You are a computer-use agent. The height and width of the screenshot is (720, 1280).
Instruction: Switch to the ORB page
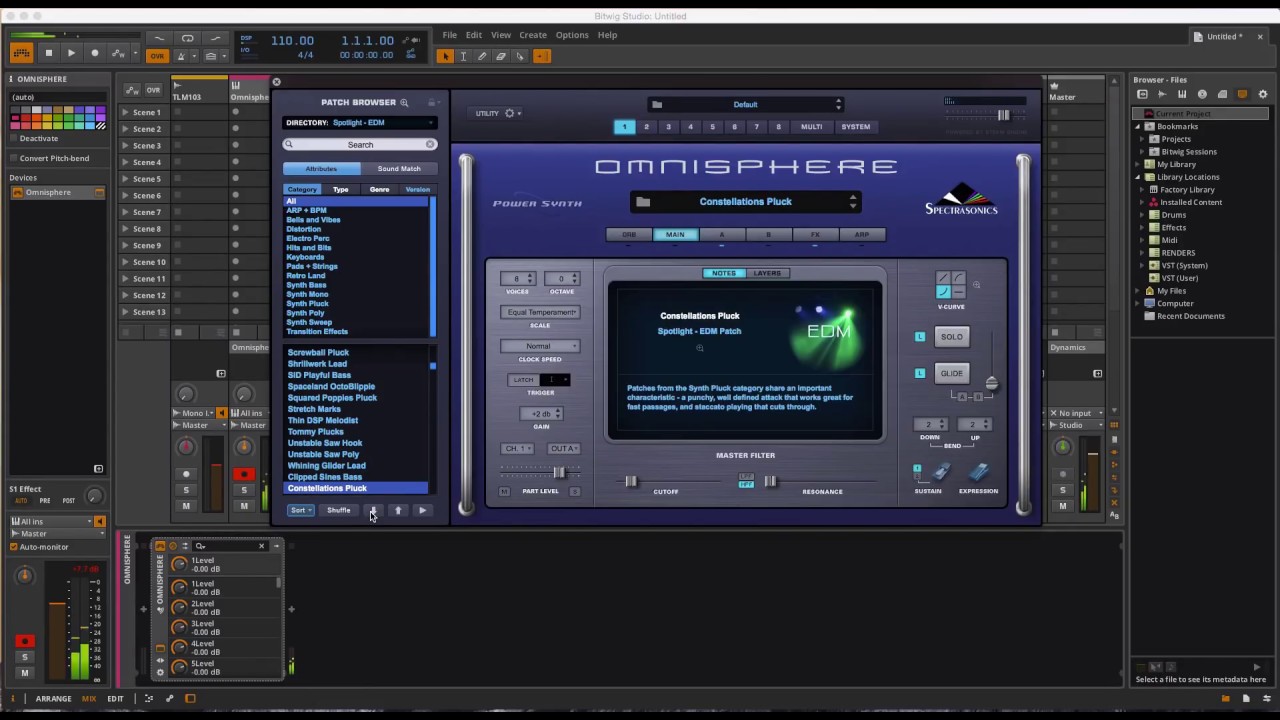[x=629, y=235]
